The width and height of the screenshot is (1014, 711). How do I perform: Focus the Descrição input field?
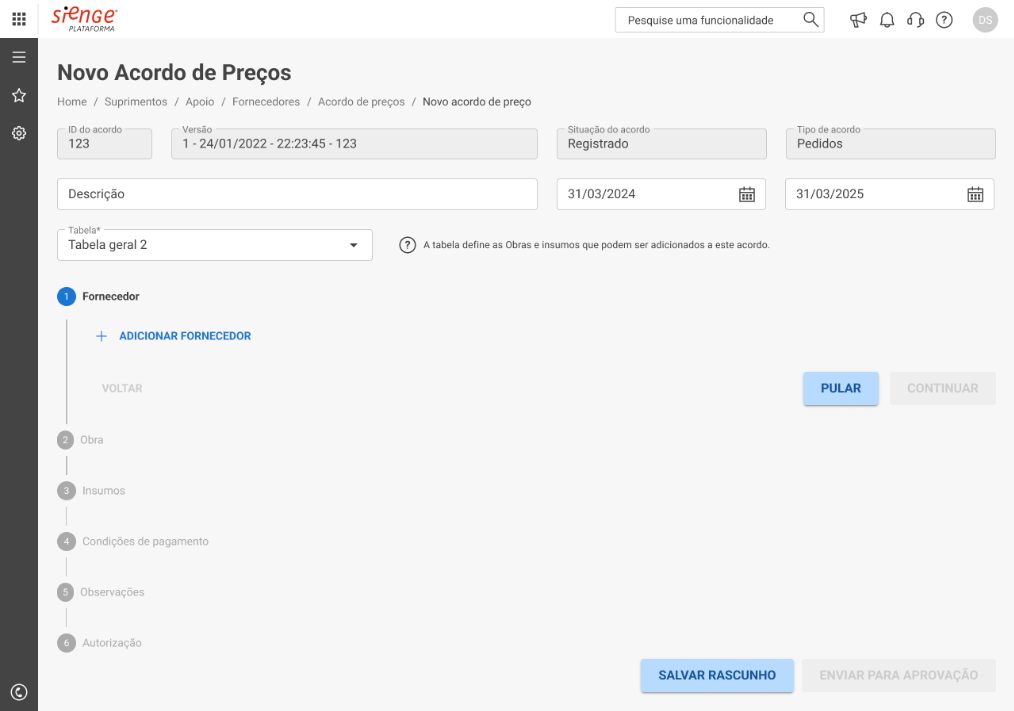(297, 194)
